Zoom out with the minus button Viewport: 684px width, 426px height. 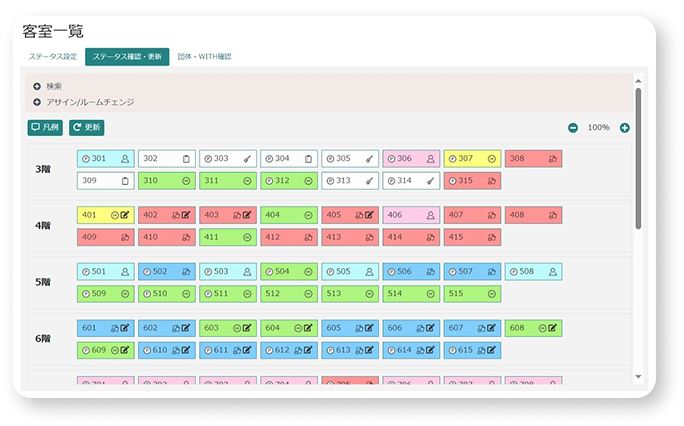(573, 128)
